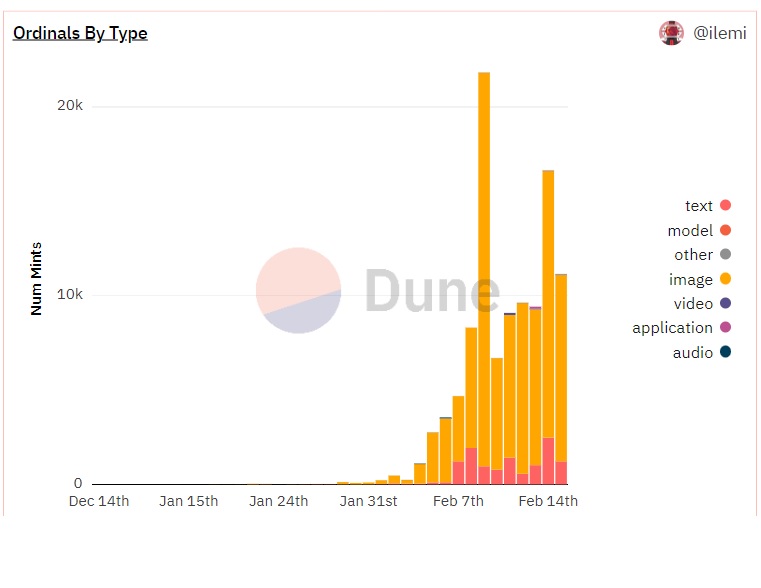The width and height of the screenshot is (761, 588).
Task: Click the 'Num Mints' y-axis title
Action: pos(36,279)
